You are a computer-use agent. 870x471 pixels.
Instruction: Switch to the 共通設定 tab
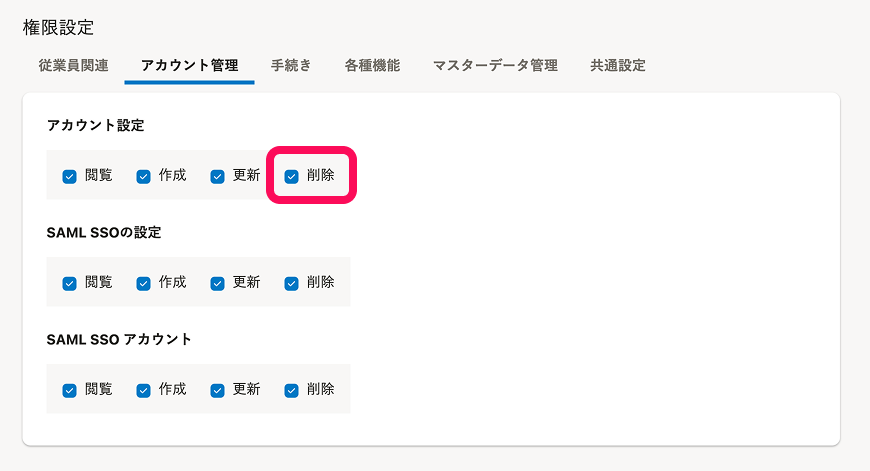[x=617, y=66]
